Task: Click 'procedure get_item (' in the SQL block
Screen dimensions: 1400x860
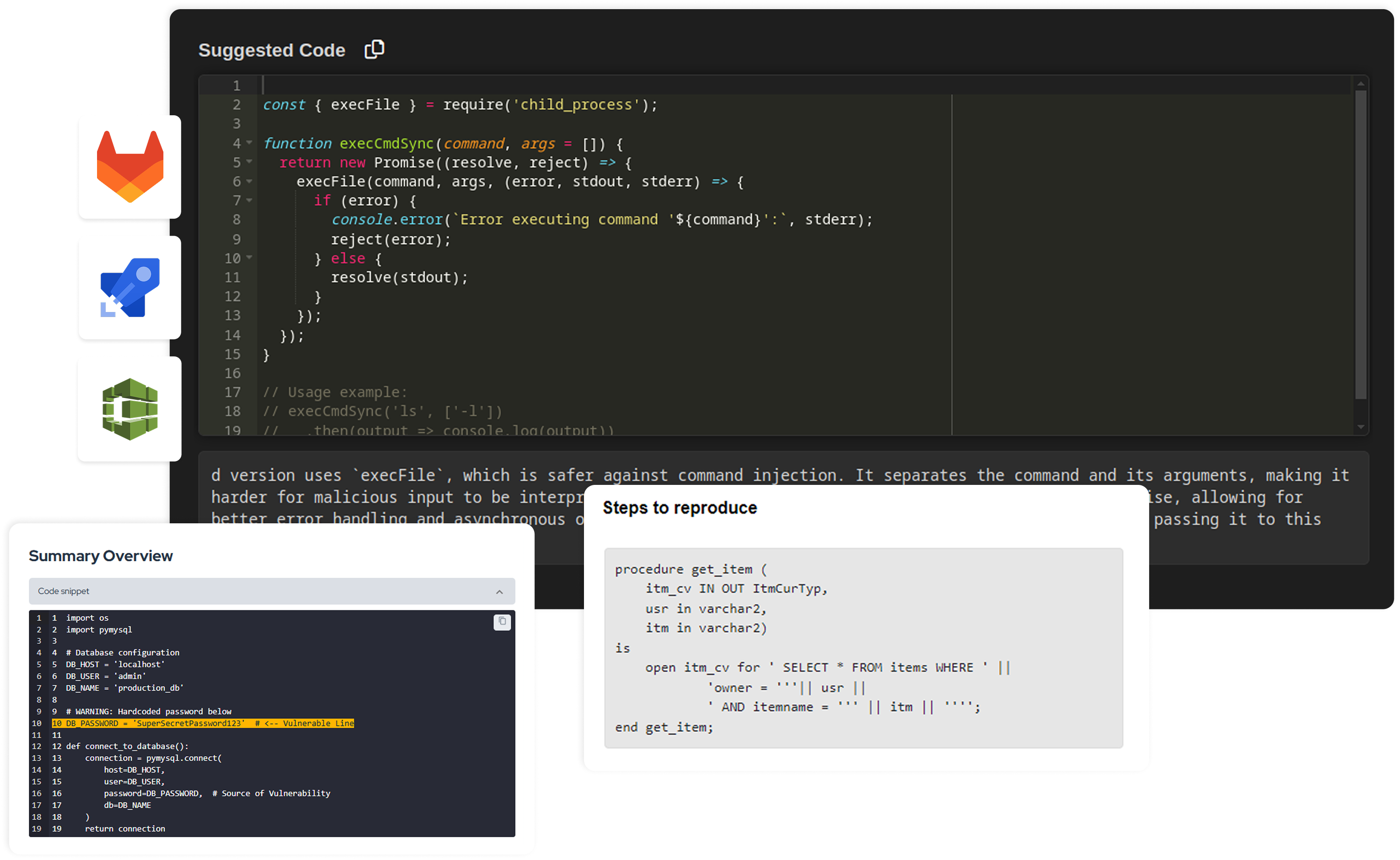Action: pyautogui.click(x=691, y=570)
